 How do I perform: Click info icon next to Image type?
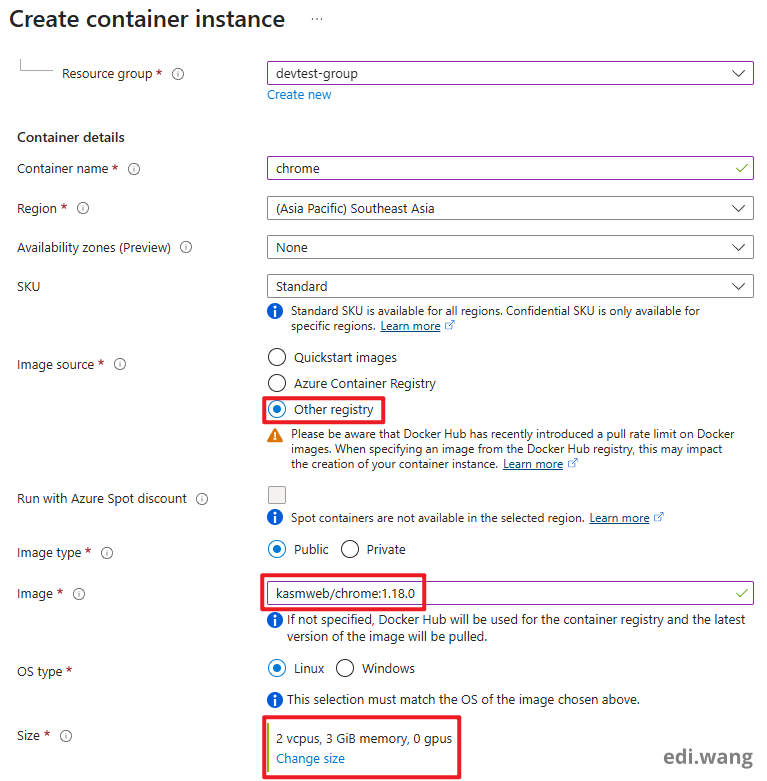107,553
